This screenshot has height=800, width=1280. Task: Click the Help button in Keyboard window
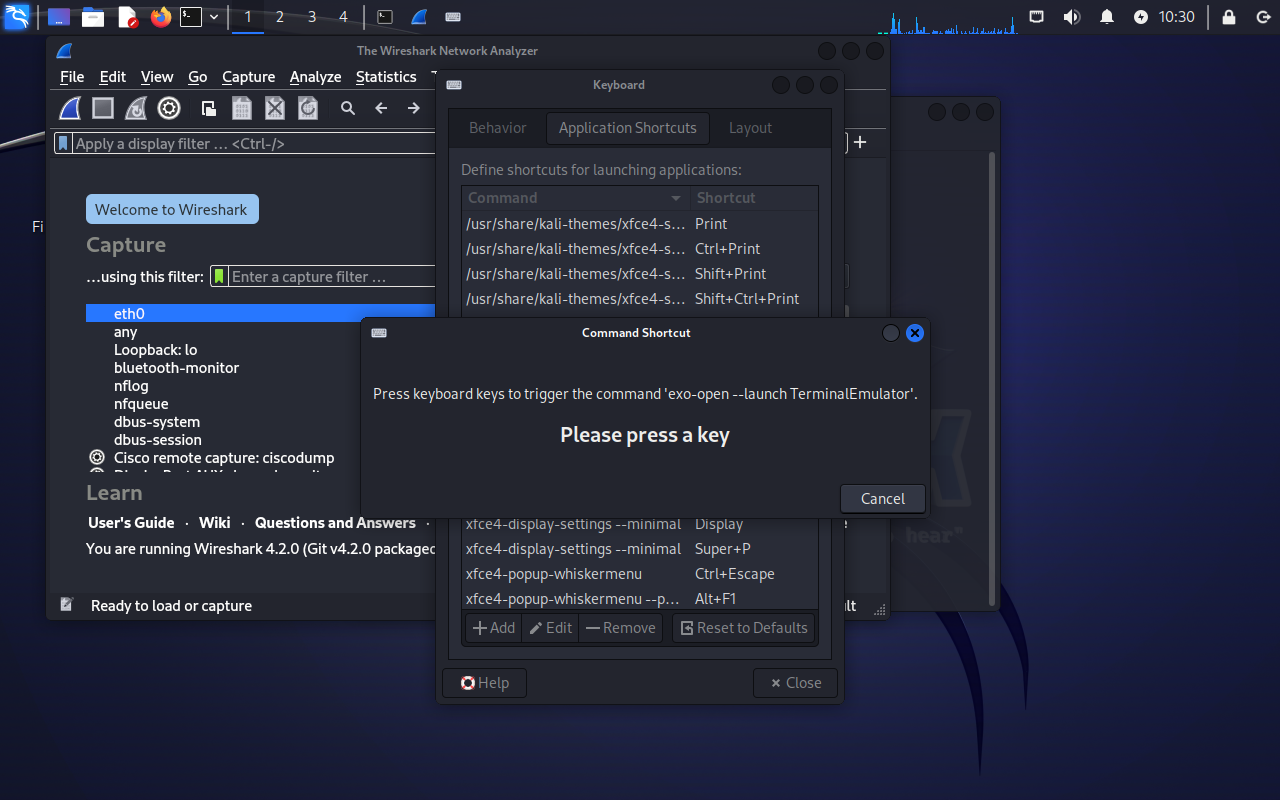(485, 683)
